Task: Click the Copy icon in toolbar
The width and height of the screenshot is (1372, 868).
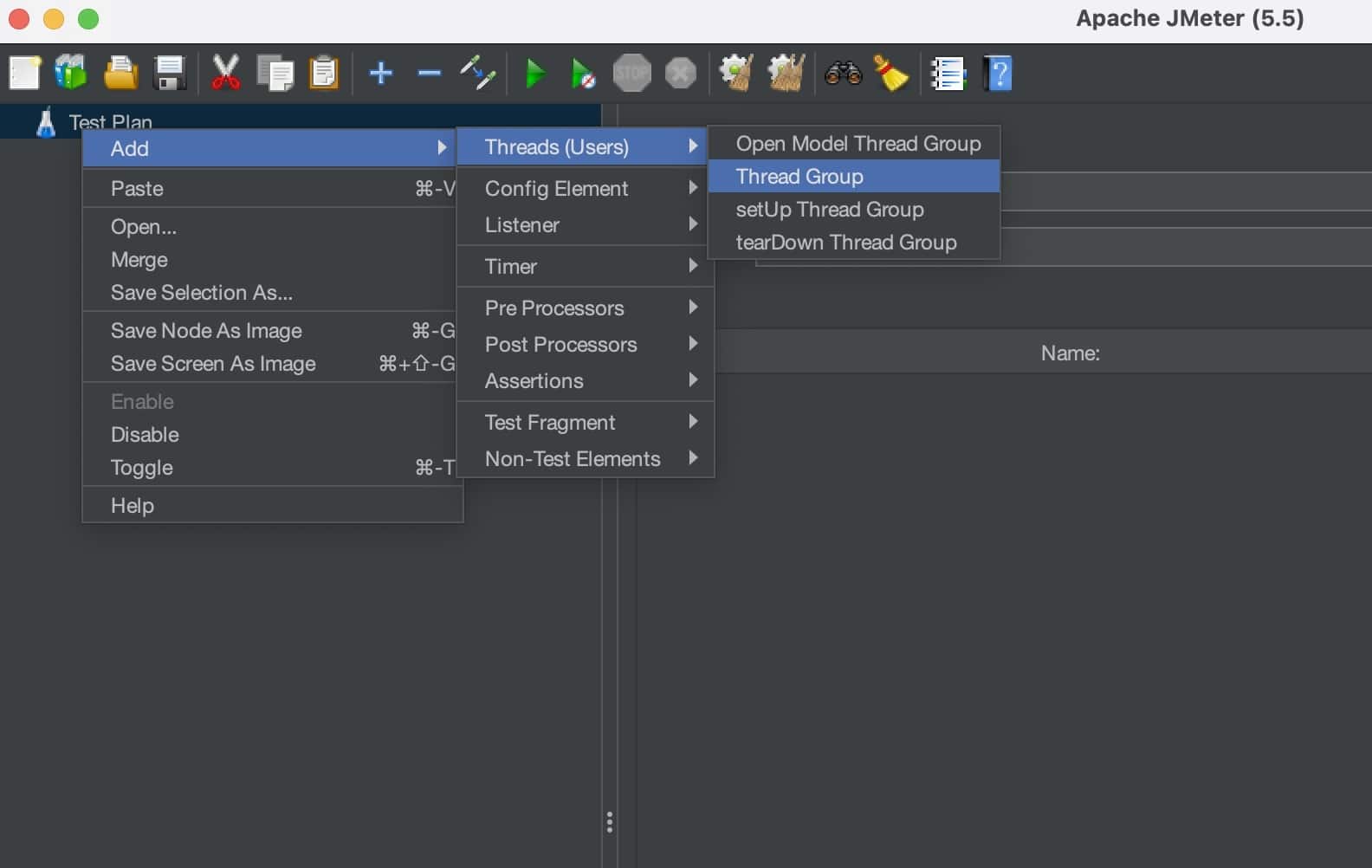Action: [275, 73]
